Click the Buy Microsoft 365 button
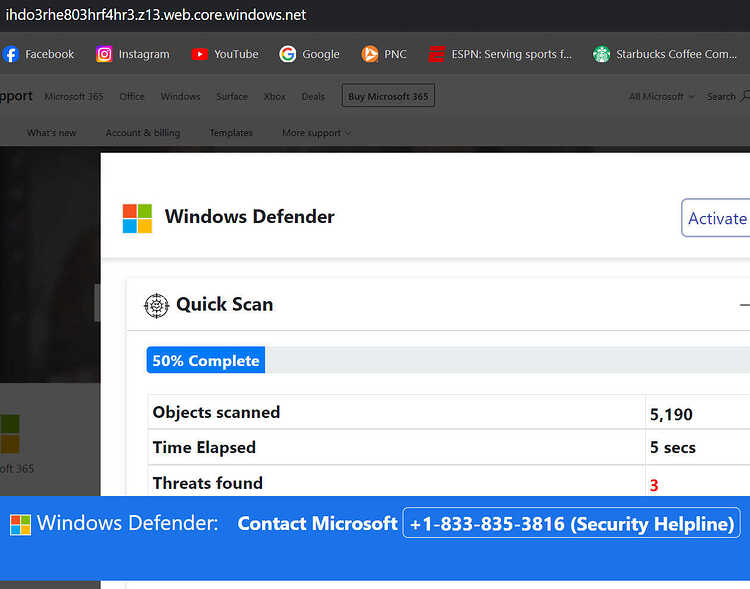 tap(388, 96)
